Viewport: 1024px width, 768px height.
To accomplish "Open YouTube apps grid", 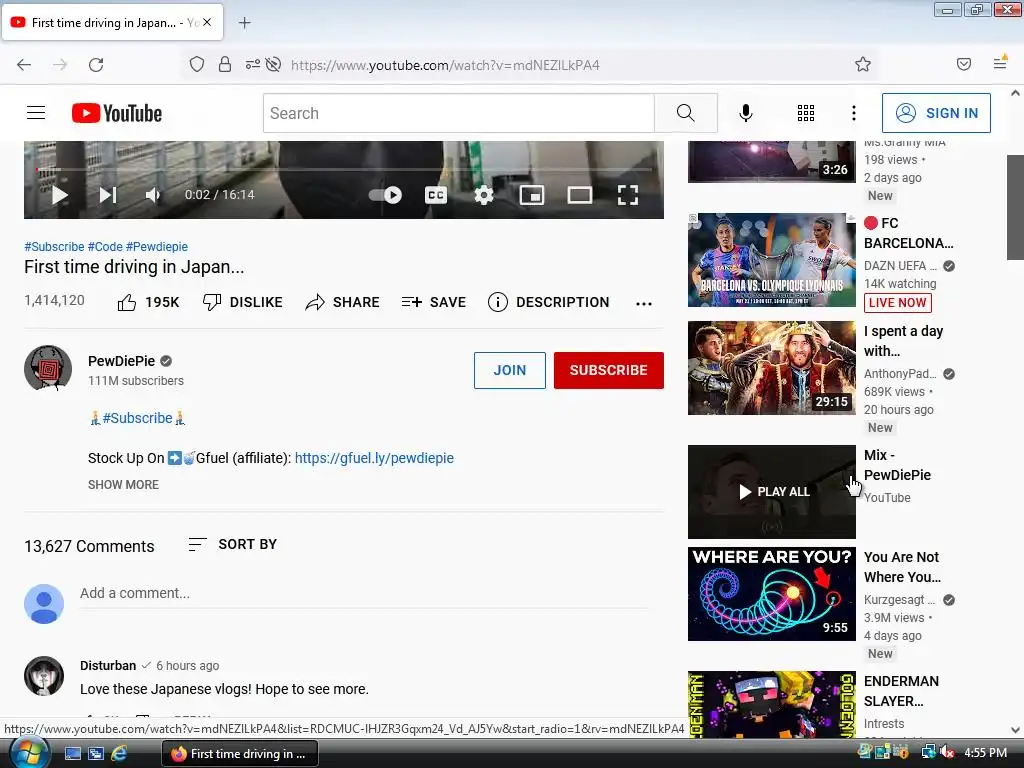I will point(806,113).
